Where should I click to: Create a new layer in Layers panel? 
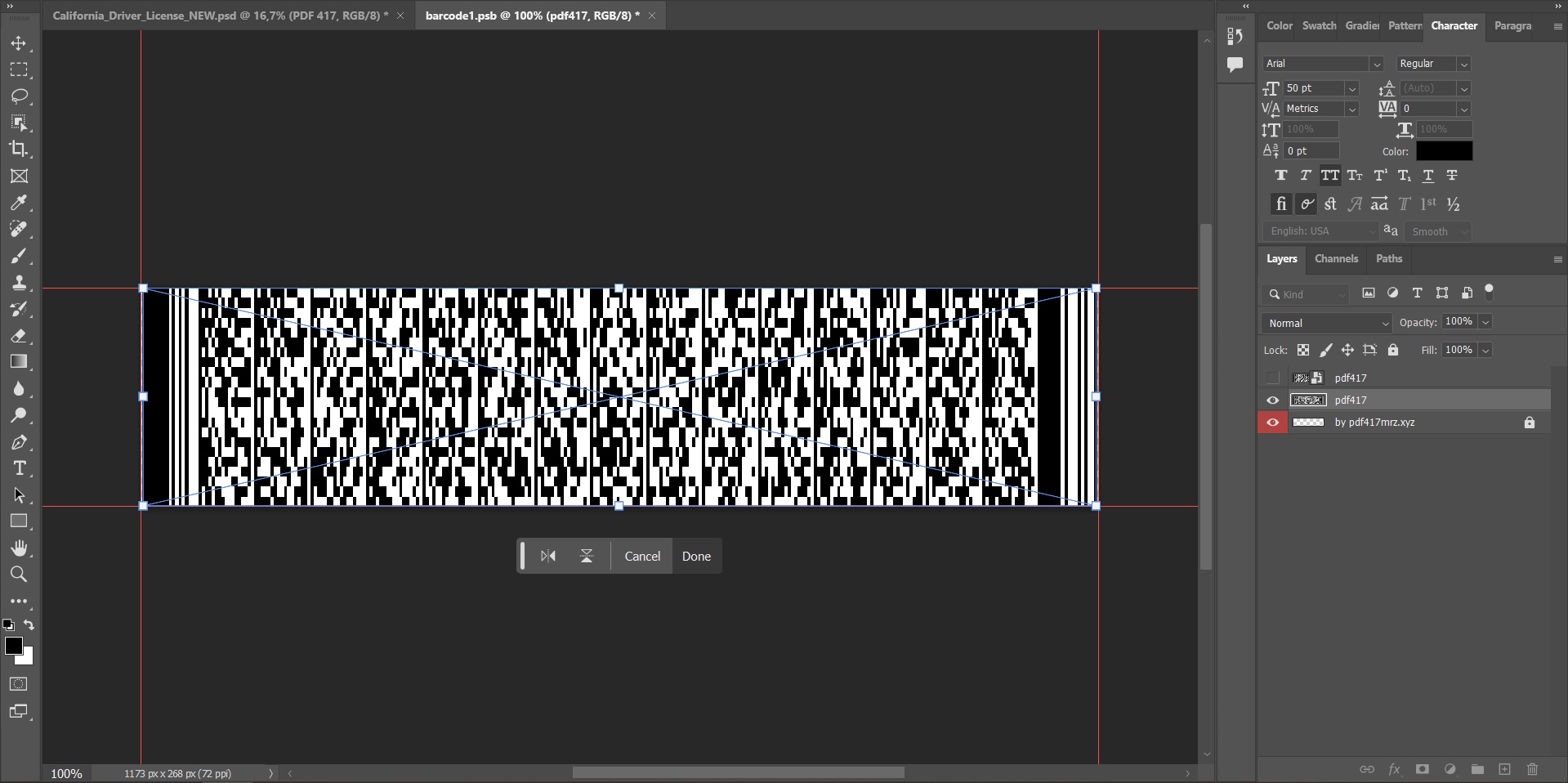1504,769
